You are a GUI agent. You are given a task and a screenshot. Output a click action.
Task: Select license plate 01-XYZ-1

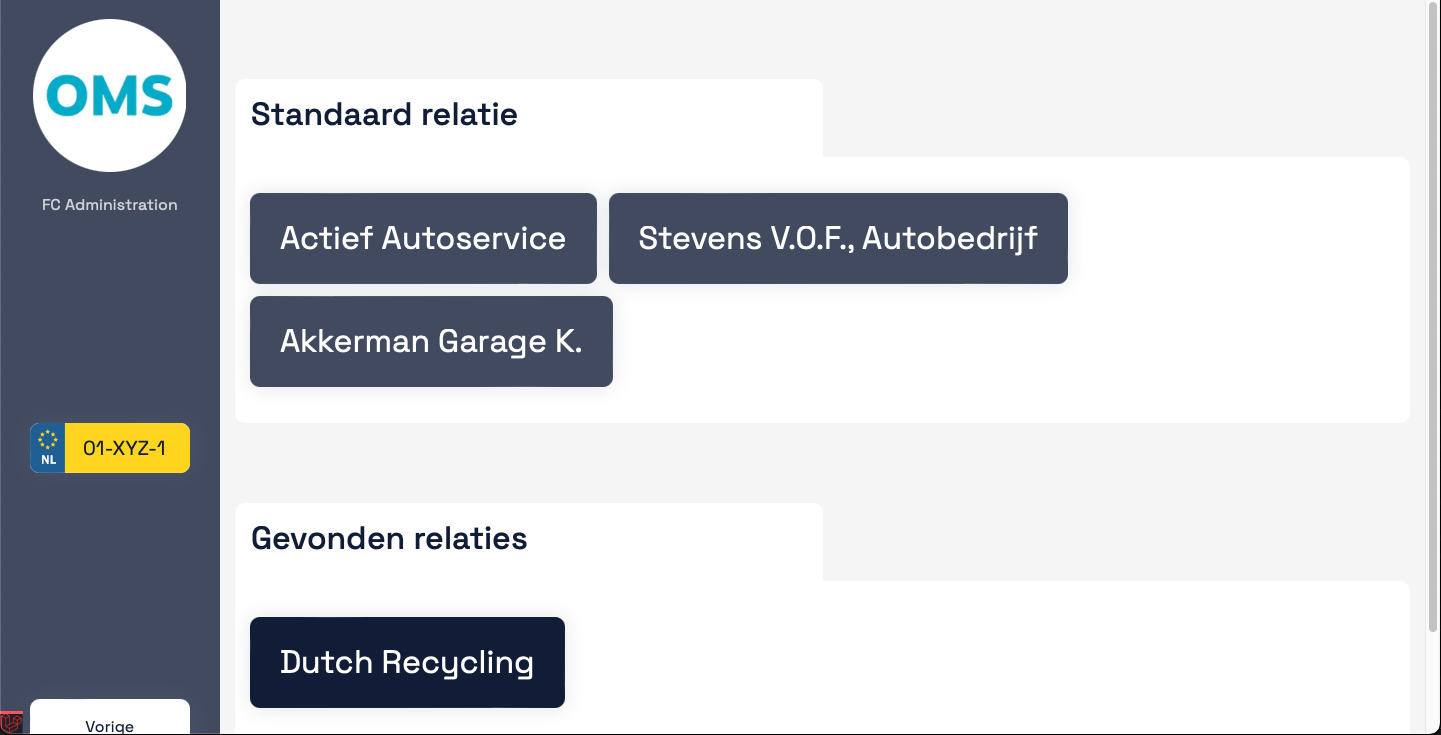pos(110,448)
